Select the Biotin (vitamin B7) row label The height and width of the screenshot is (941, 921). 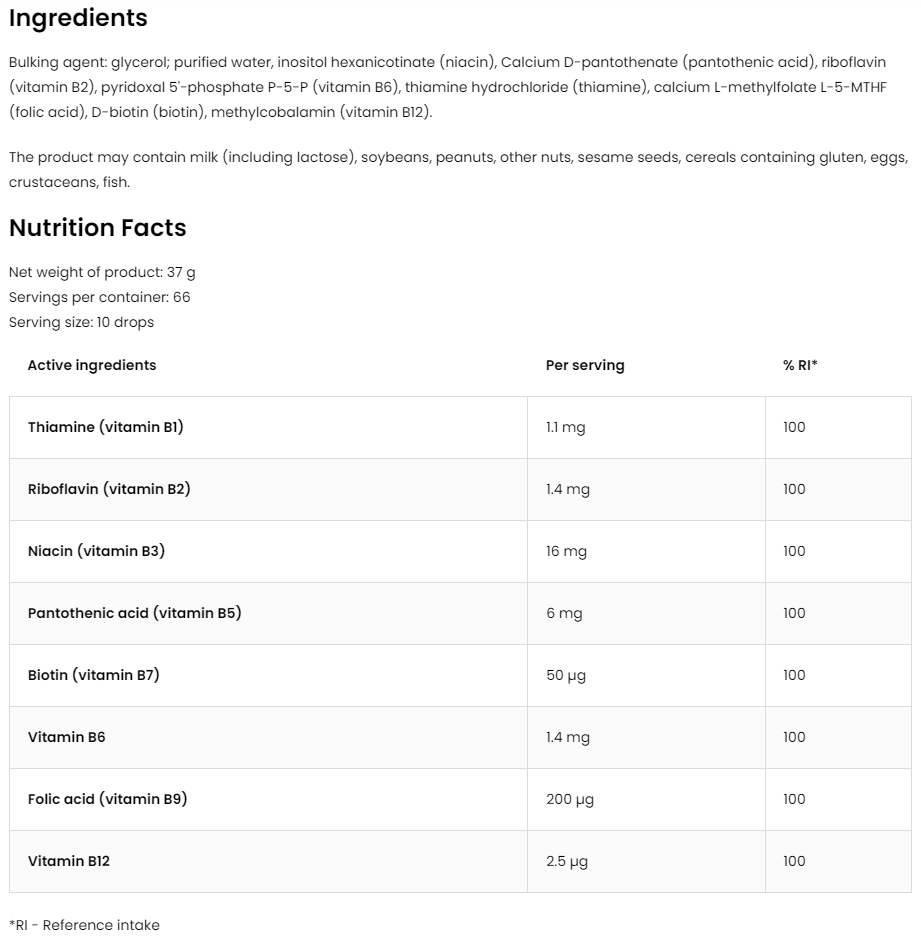[94, 675]
